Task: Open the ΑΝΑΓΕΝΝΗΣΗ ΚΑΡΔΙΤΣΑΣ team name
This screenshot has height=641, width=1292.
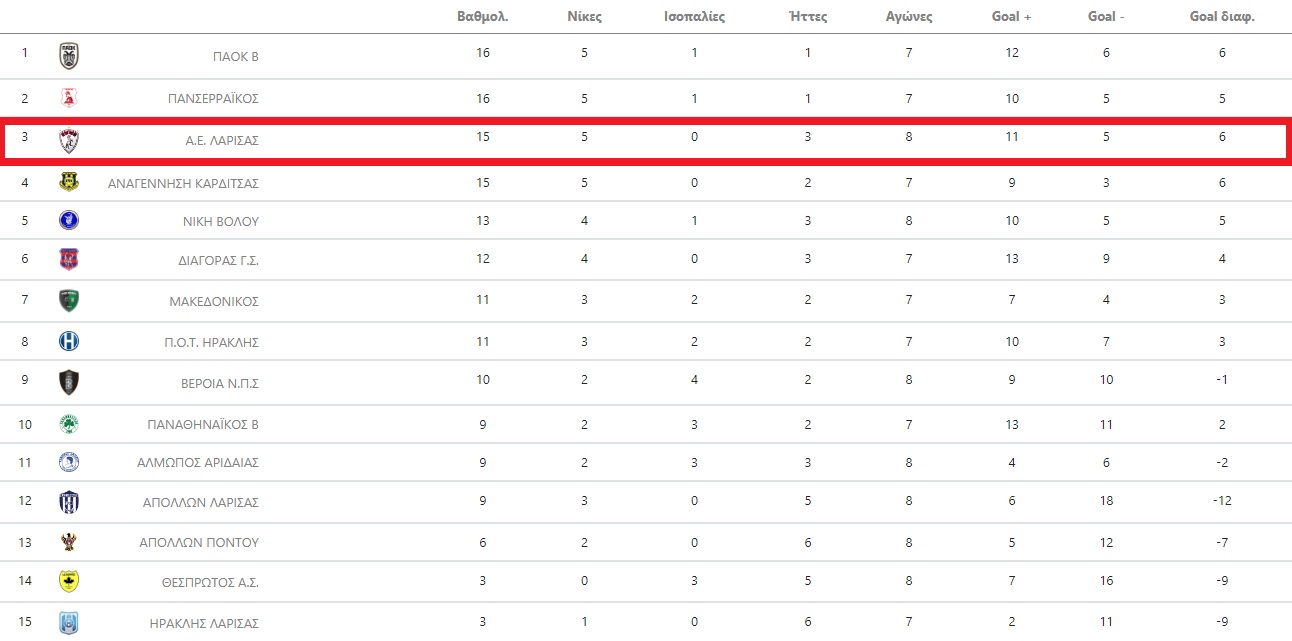Action: pyautogui.click(x=183, y=183)
